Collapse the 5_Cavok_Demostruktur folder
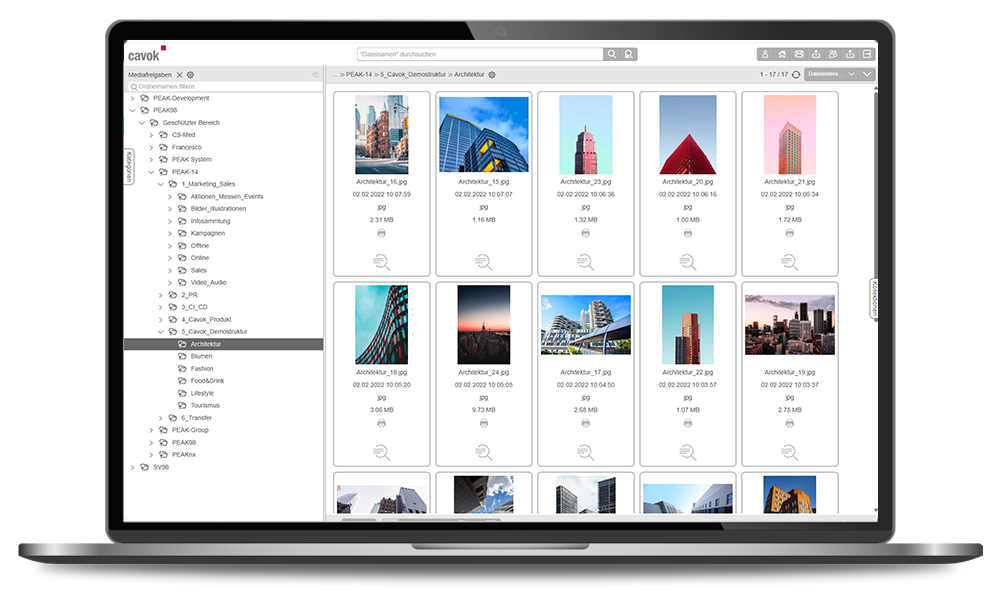 [x=161, y=332]
